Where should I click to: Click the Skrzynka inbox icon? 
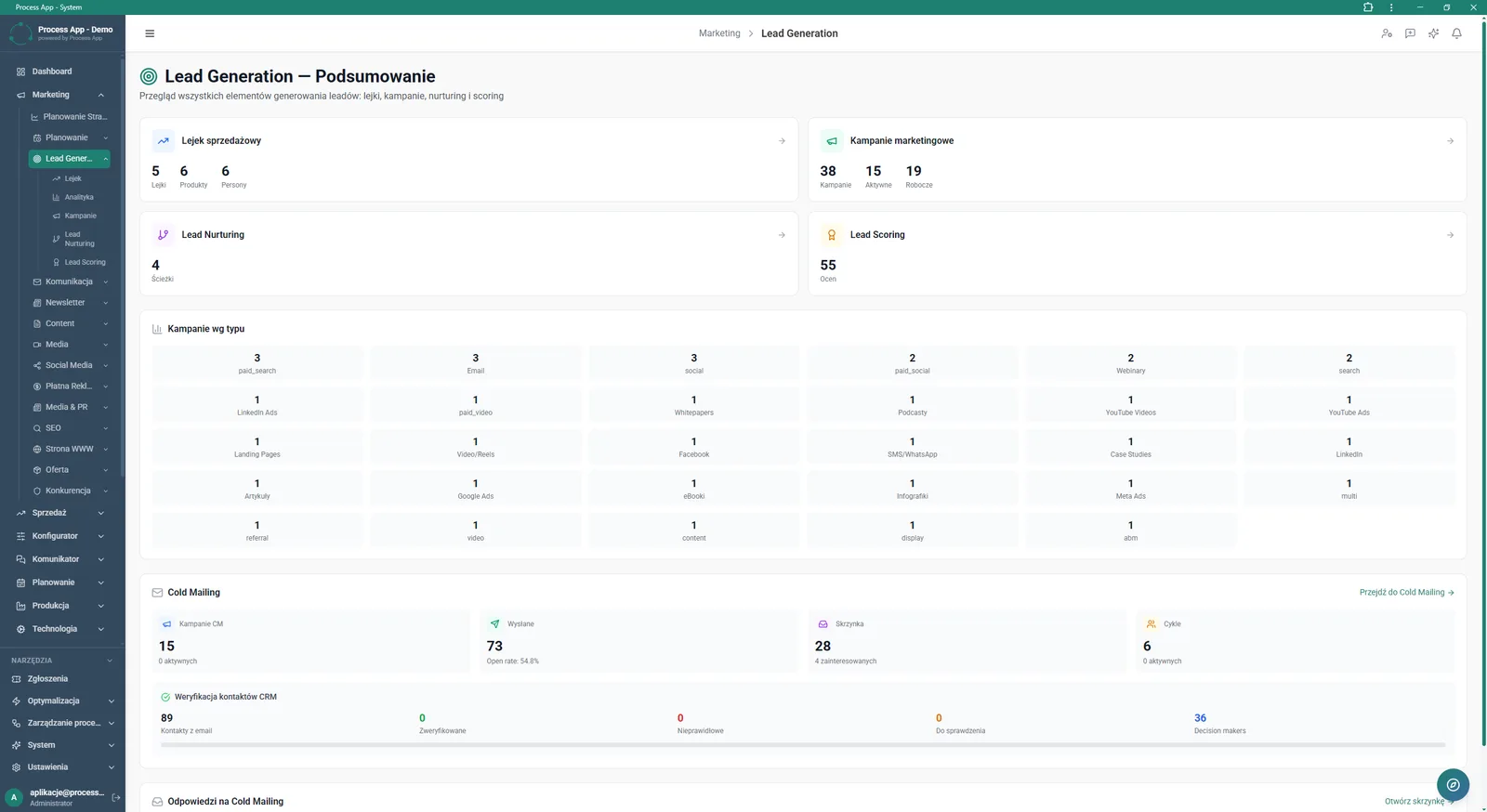pyautogui.click(x=822, y=624)
